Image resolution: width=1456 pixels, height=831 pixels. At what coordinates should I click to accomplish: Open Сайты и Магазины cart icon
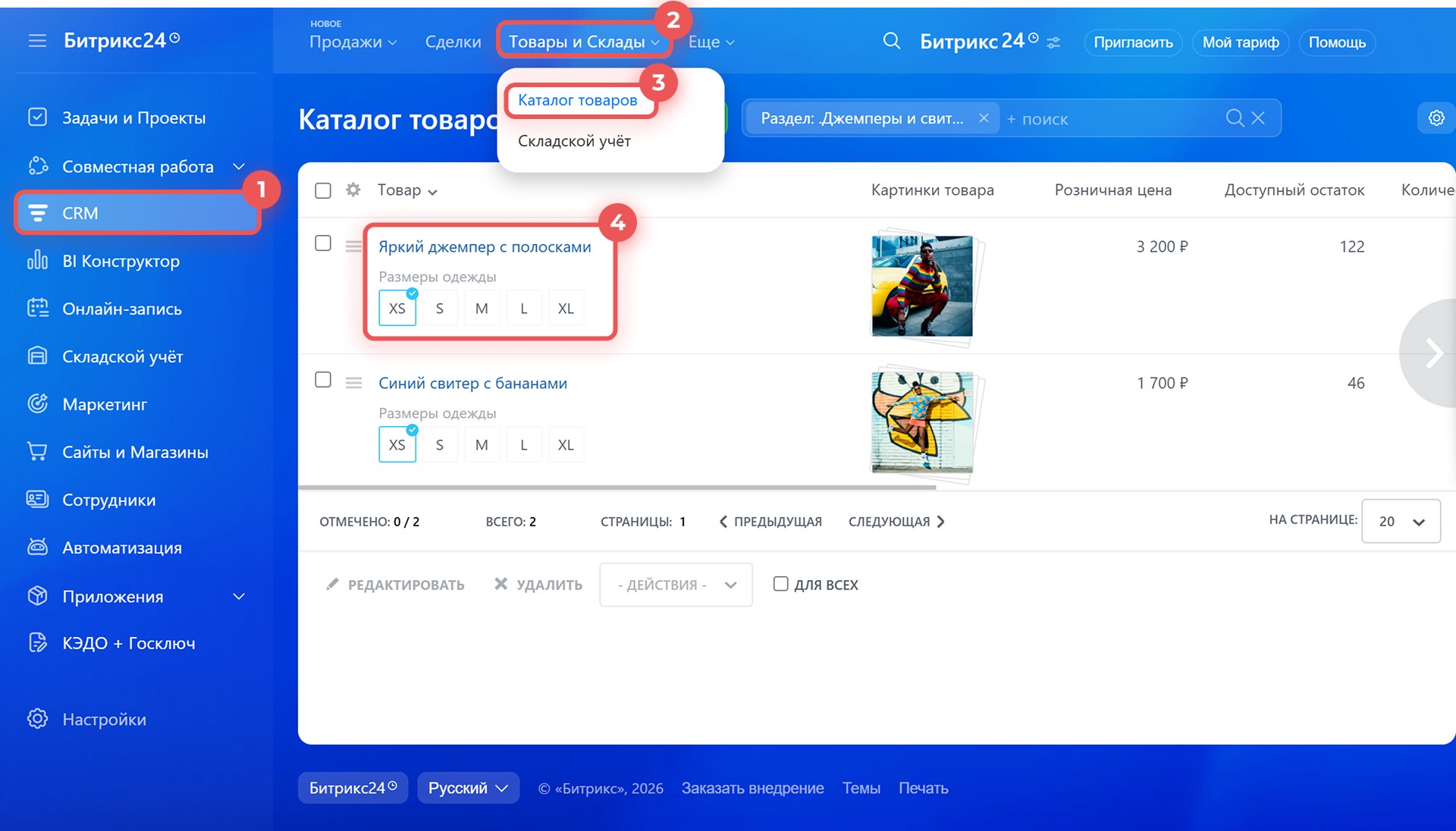coord(37,452)
